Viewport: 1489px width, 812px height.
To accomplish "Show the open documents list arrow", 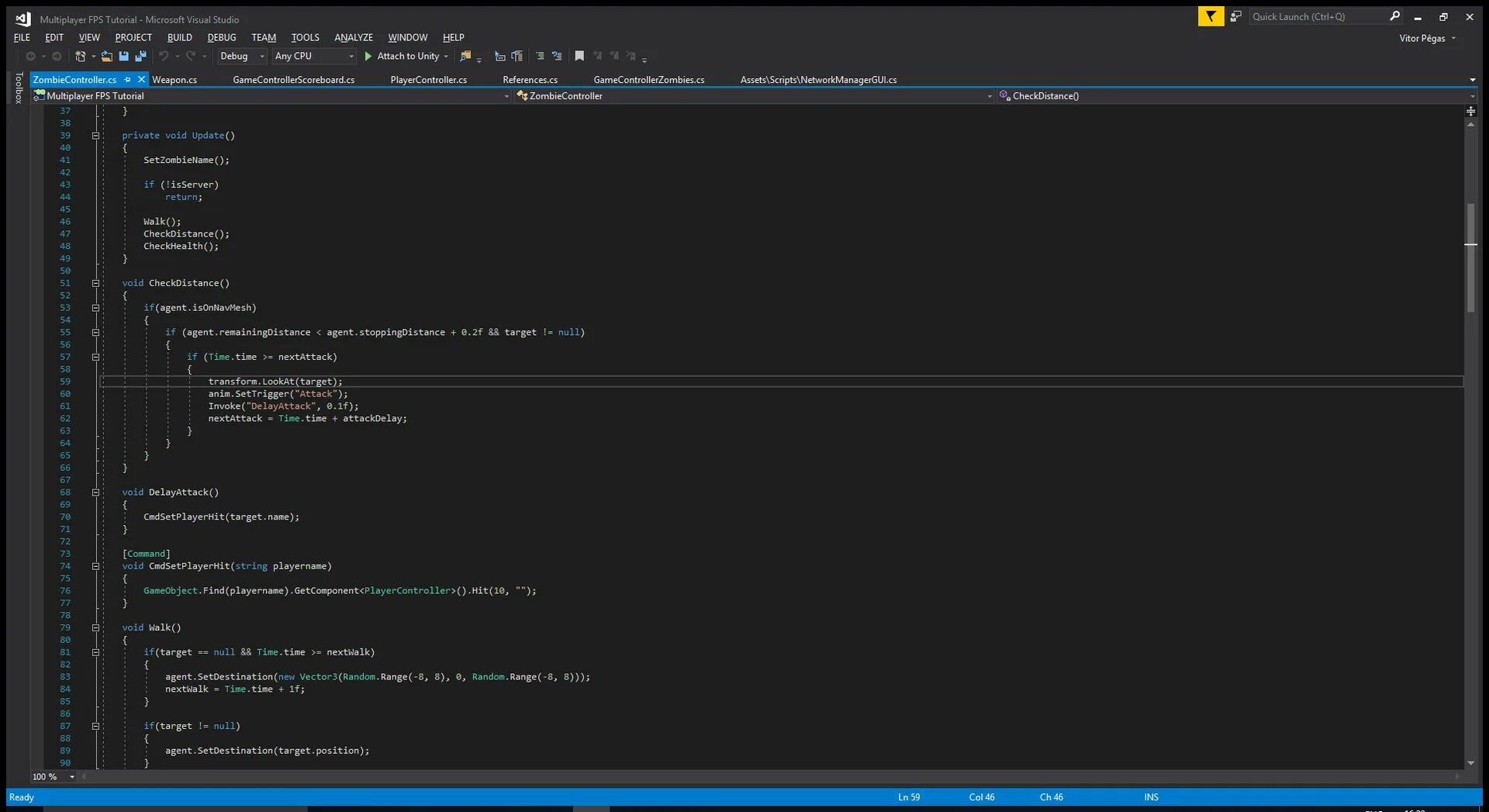I will [x=1472, y=80].
